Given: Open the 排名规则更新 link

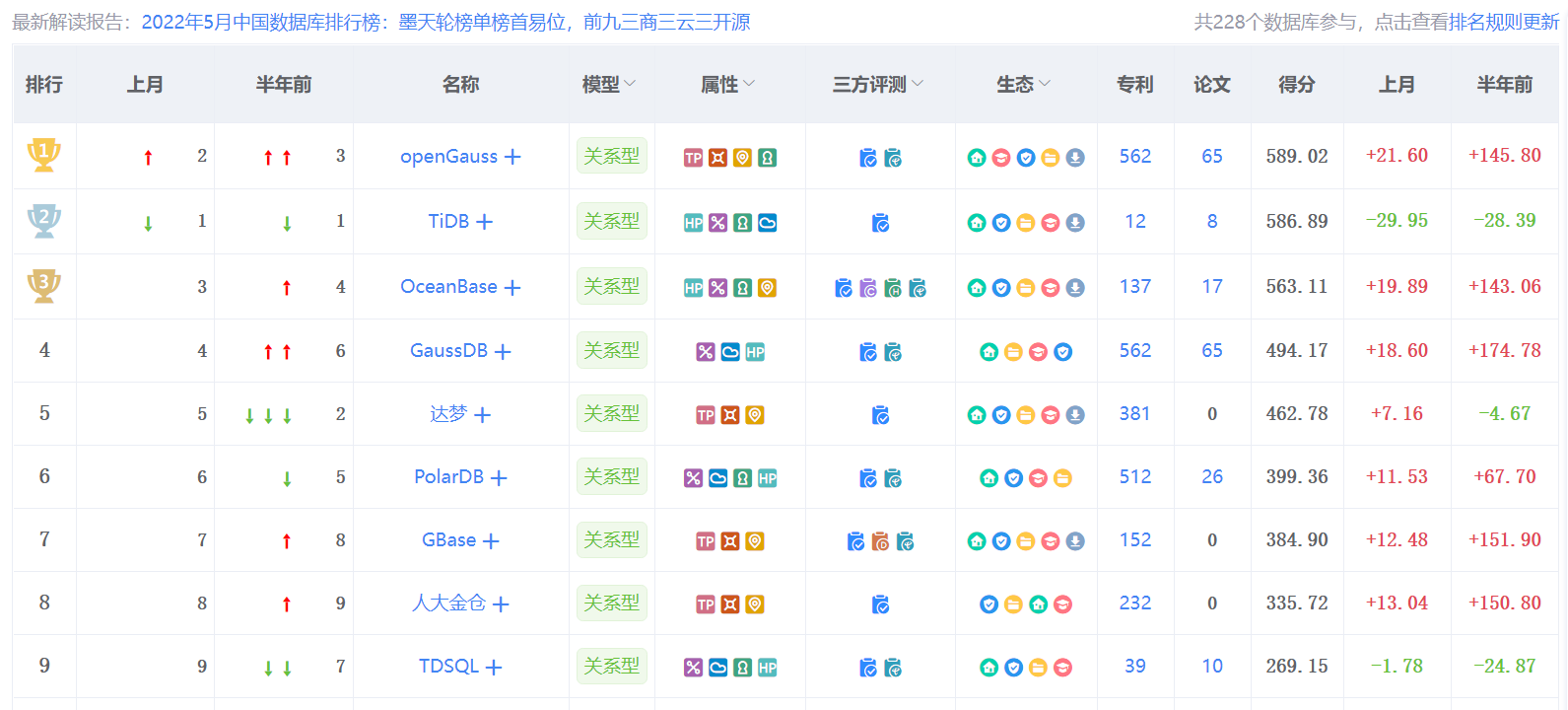Looking at the screenshot, I should (1504, 22).
